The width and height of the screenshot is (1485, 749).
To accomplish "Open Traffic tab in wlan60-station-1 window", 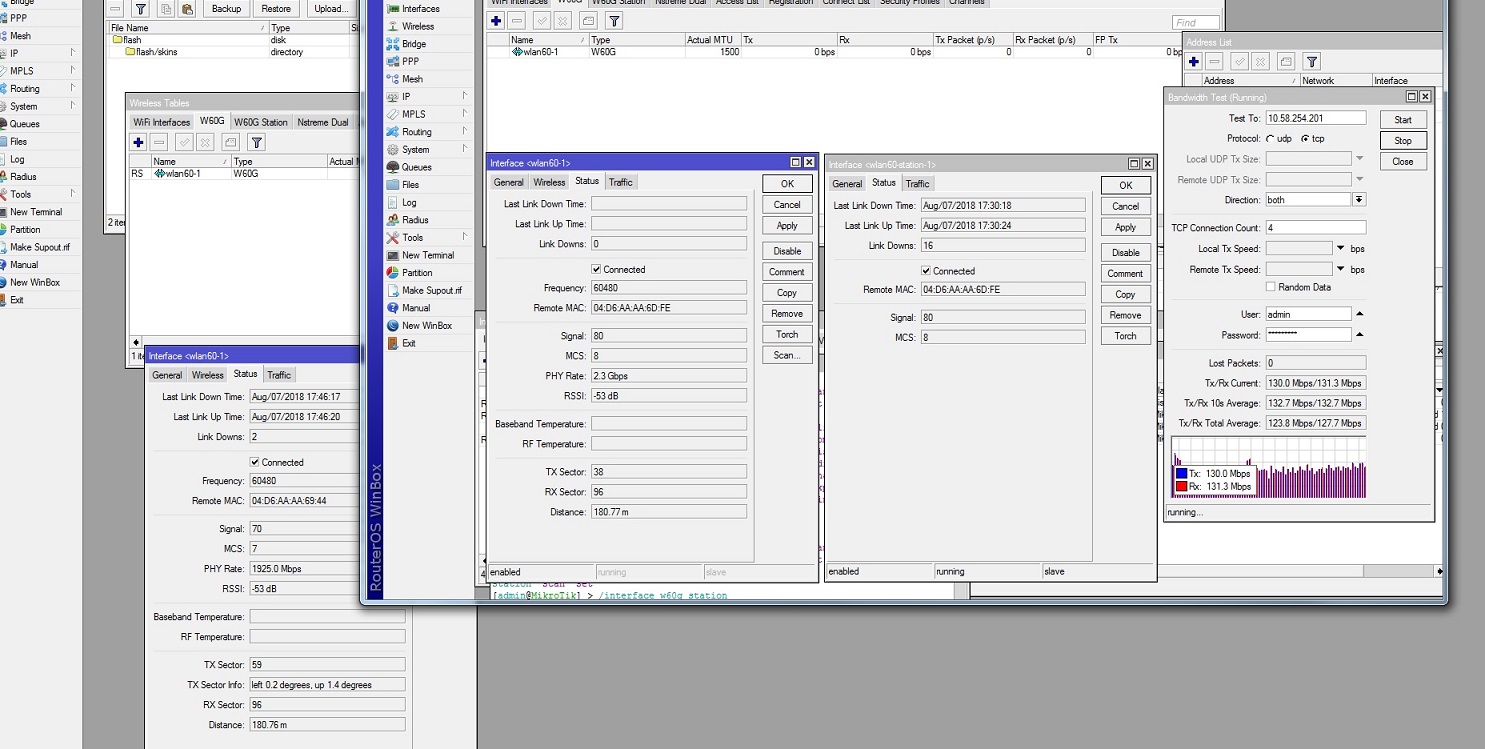I will (x=917, y=184).
